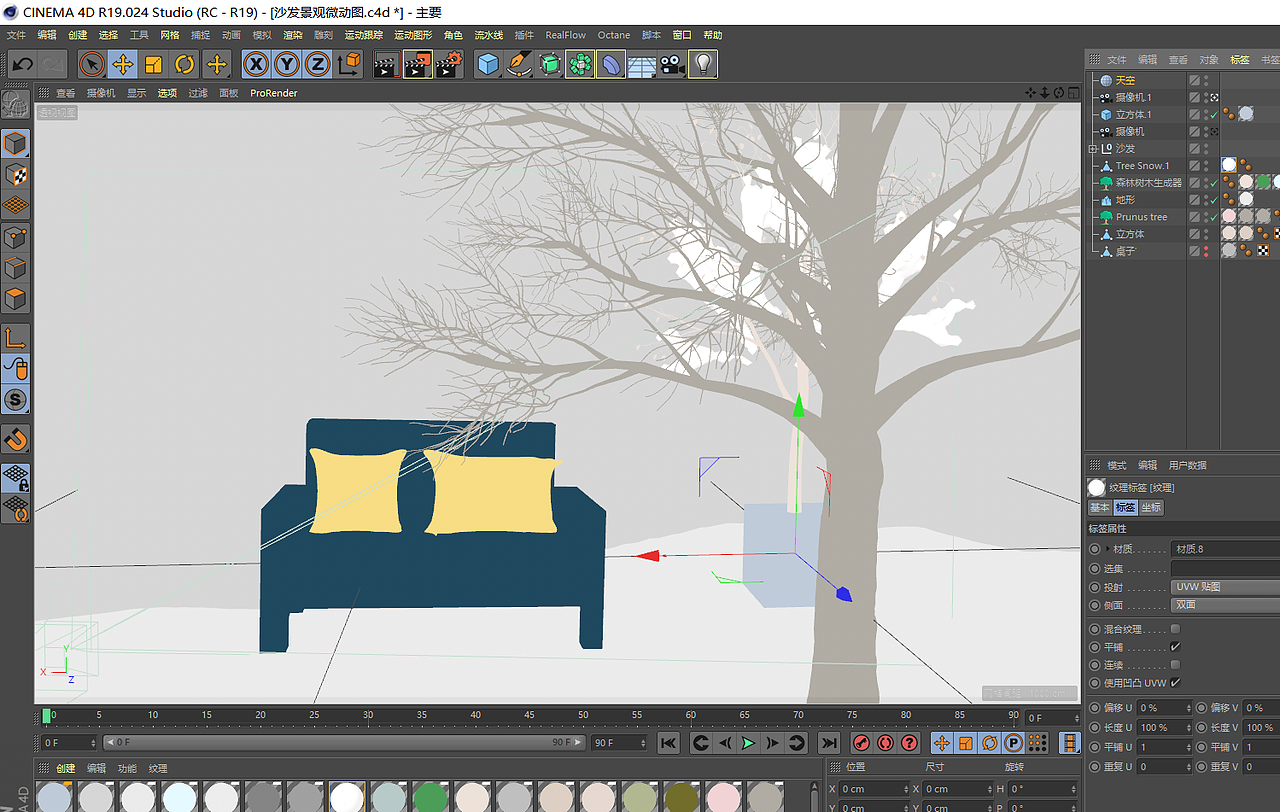
Task: Open render settings gear clapperboard
Action: [449, 64]
